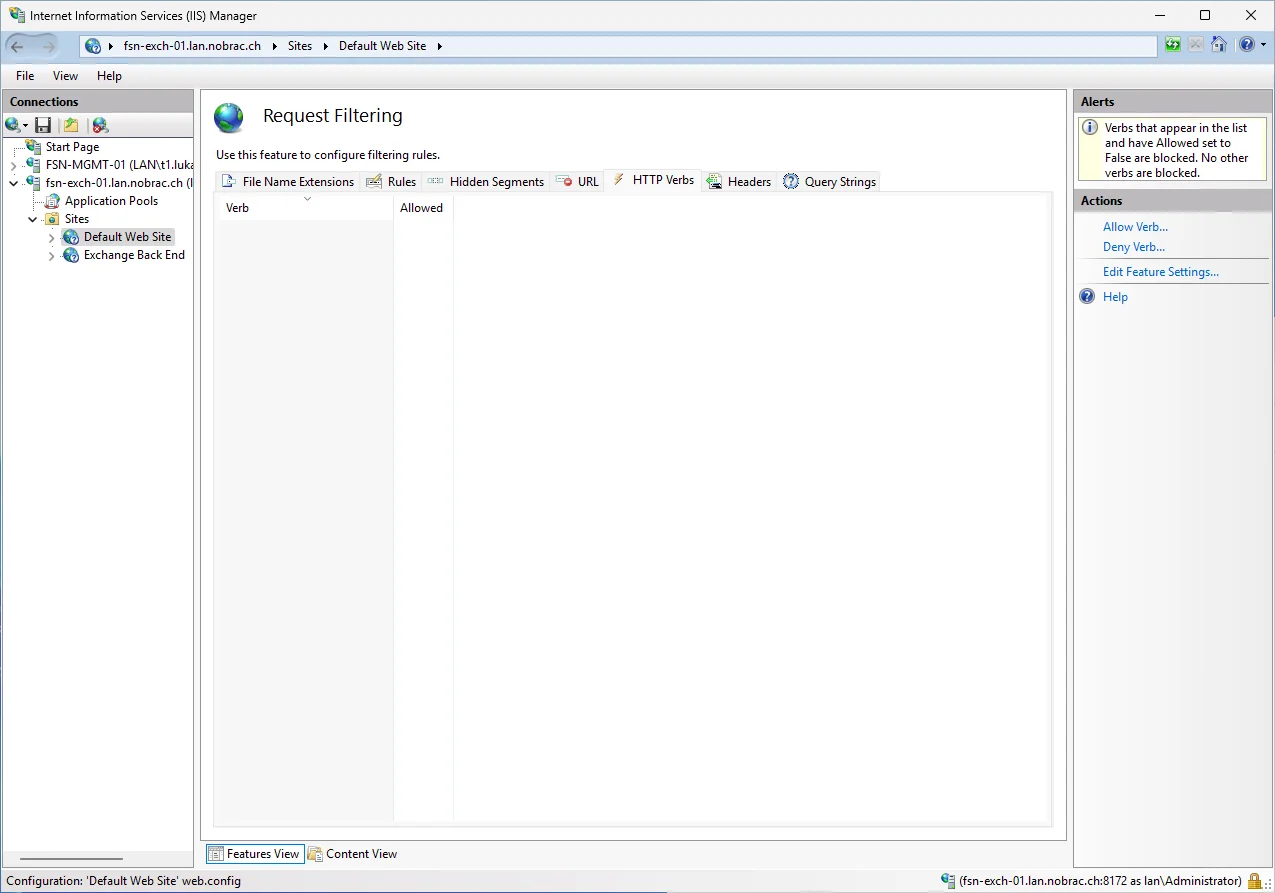Viewport: 1275px width, 893px height.
Task: Click the Delete connection icon in Connections toolbar
Action: tap(100, 125)
